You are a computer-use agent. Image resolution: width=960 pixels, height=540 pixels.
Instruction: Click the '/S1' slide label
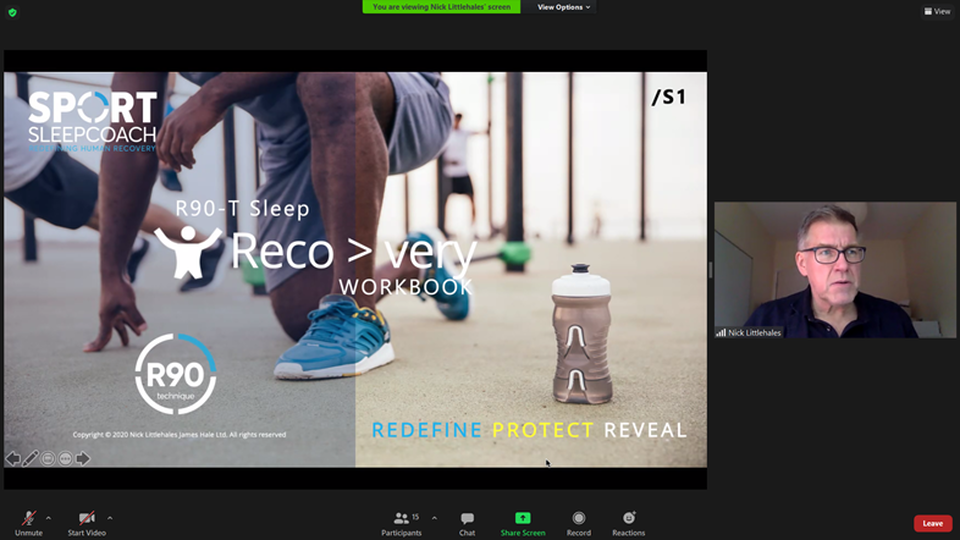click(x=669, y=97)
